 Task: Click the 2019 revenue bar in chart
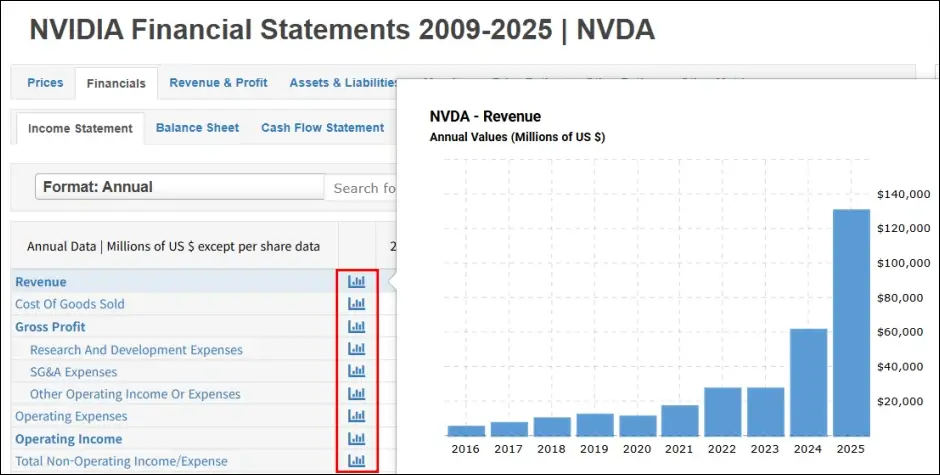click(595, 425)
